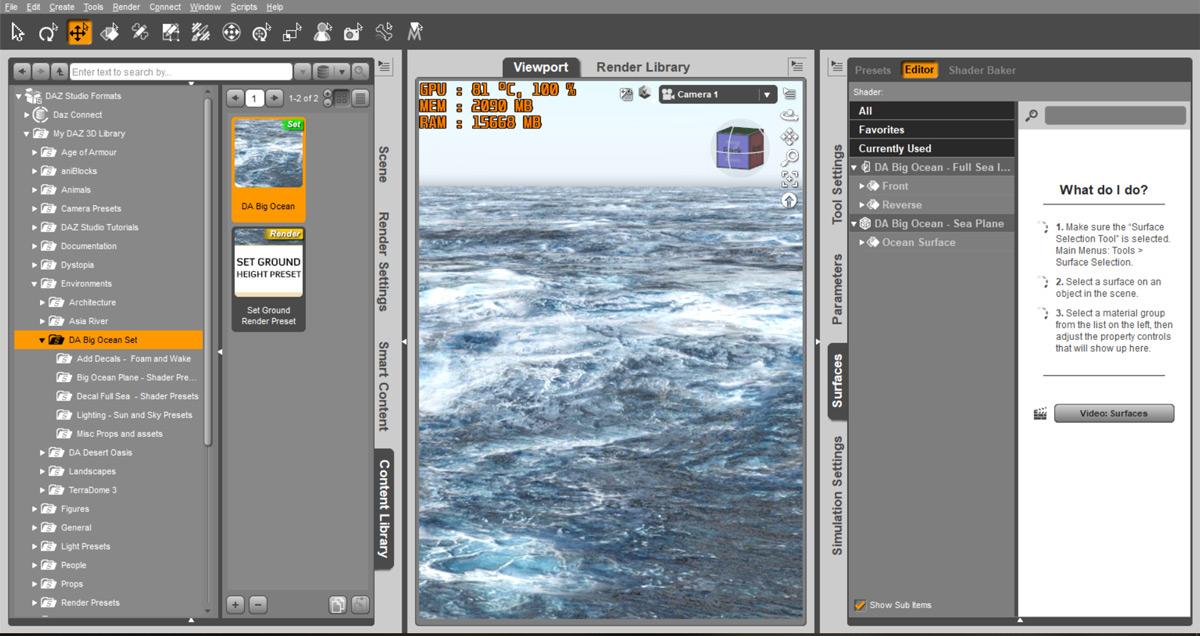Image resolution: width=1200 pixels, height=636 pixels.
Task: Click the magnifier Zoom control in viewport
Action: (789, 157)
